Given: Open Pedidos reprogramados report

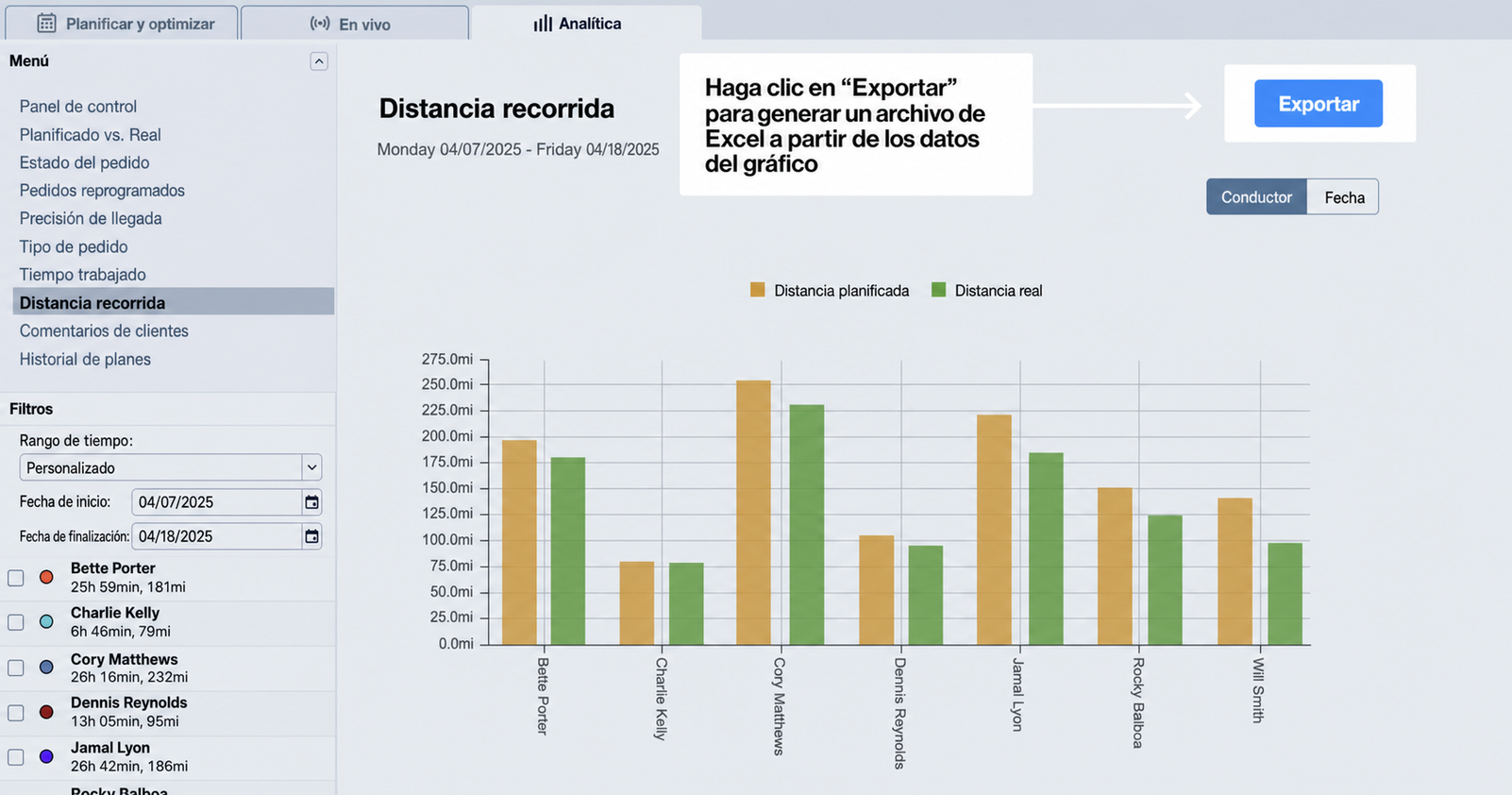Looking at the screenshot, I should [102, 191].
